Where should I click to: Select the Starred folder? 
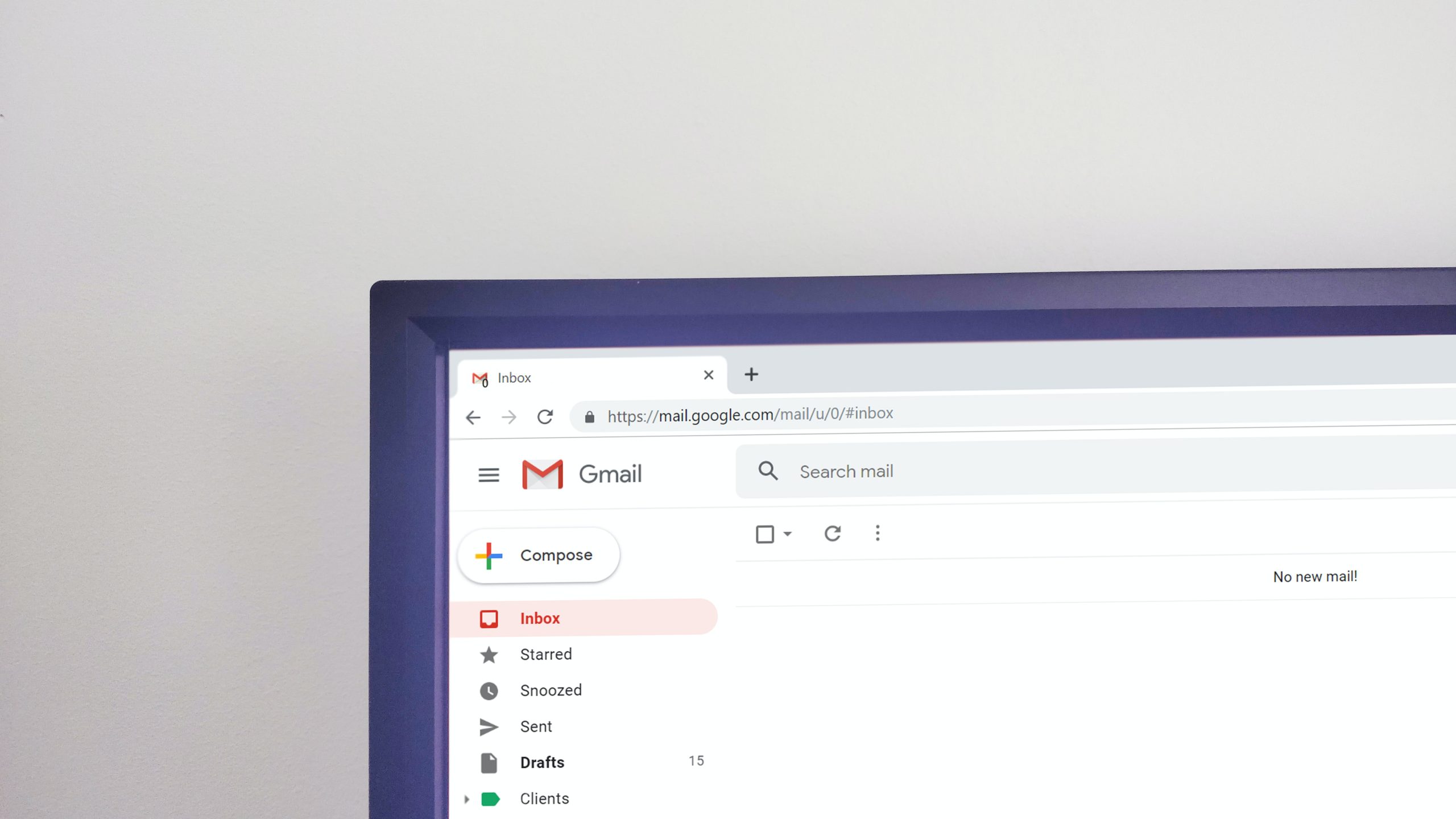pos(545,654)
